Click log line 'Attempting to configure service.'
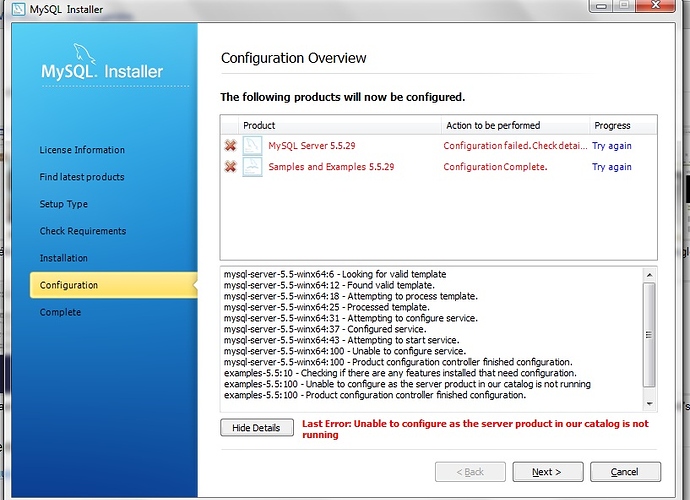The height and width of the screenshot is (500, 690). 351,318
